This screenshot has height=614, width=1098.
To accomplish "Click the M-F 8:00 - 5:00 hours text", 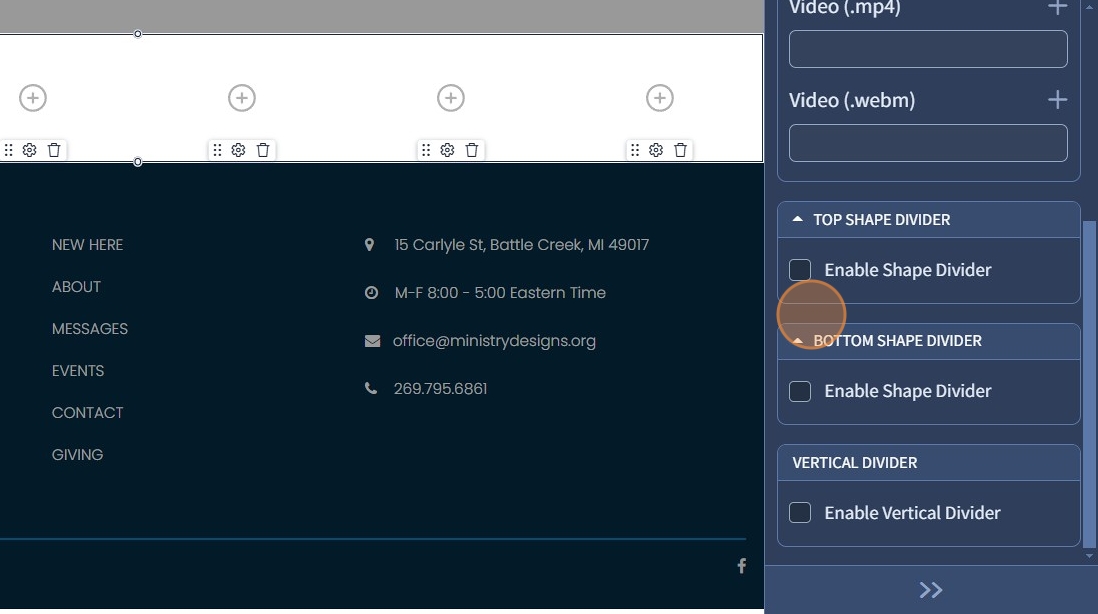I will pos(500,293).
